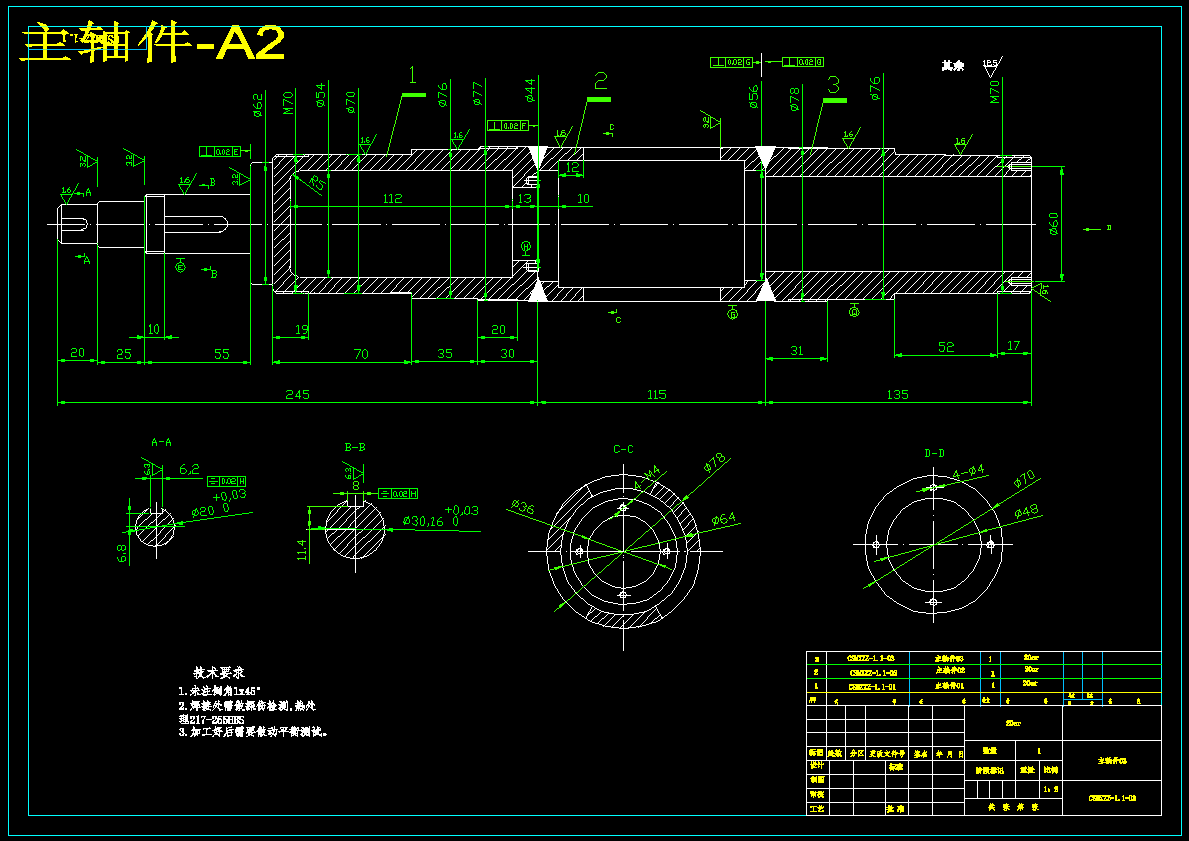
Task: Pick the 135 right segment dimension
Action: tap(897, 394)
